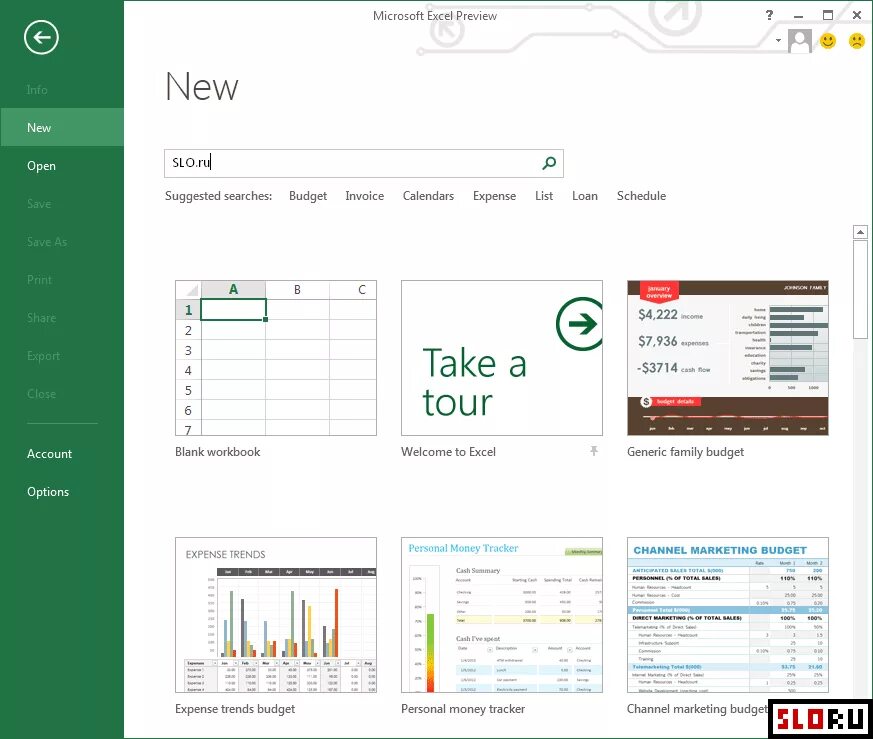This screenshot has height=739, width=873.
Task: Click the 'Personal money tracker' caption
Action: 463,709
